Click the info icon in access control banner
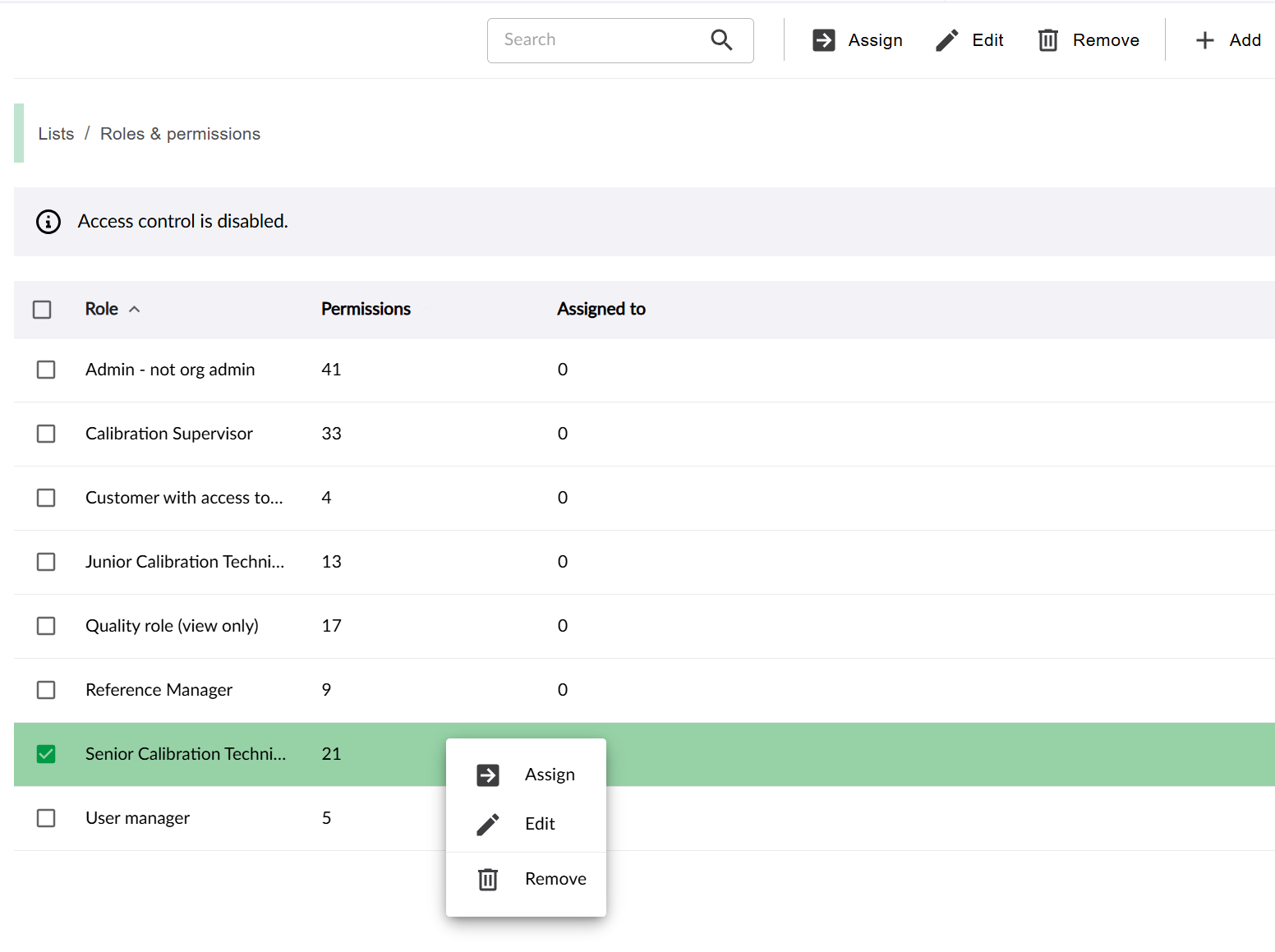This screenshot has height=952, width=1275. pyautogui.click(x=48, y=222)
